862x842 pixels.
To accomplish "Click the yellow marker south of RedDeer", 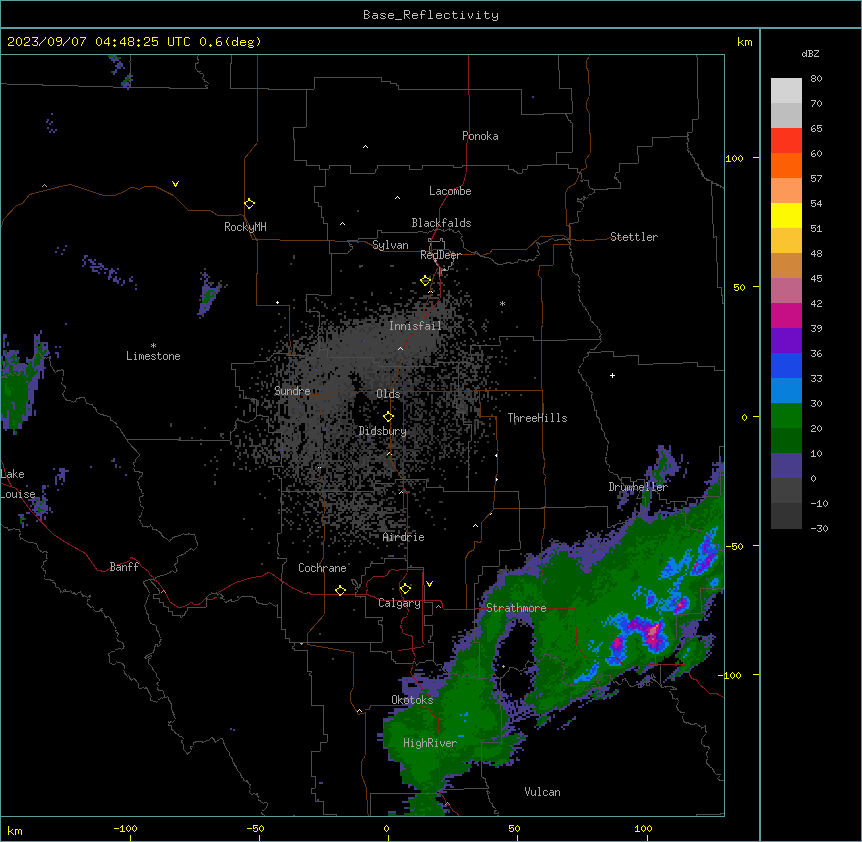I will tap(426, 281).
